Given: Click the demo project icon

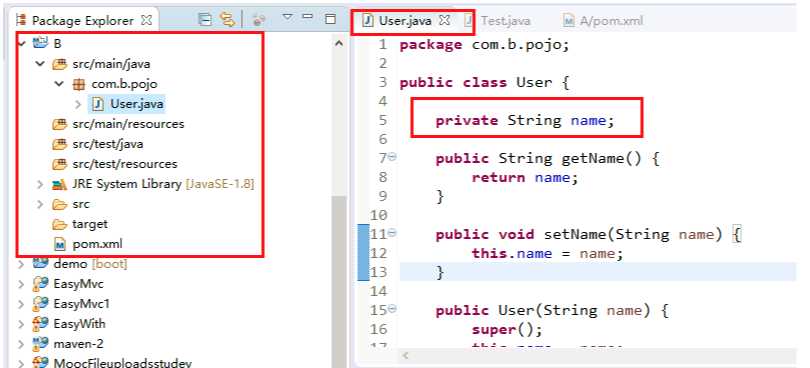Looking at the screenshot, I should [40, 264].
